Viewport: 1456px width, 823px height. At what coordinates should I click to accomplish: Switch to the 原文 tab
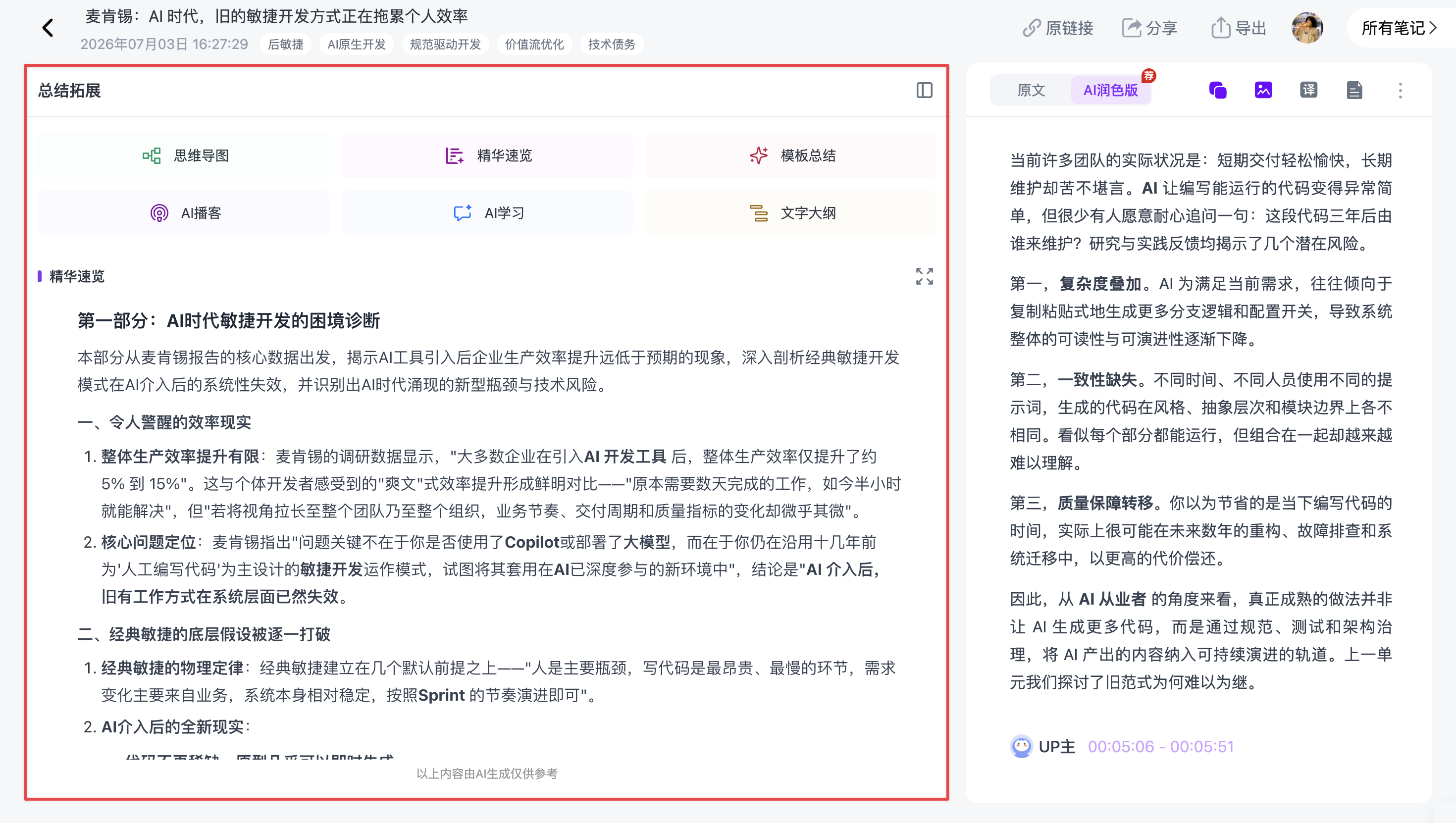(x=1031, y=91)
